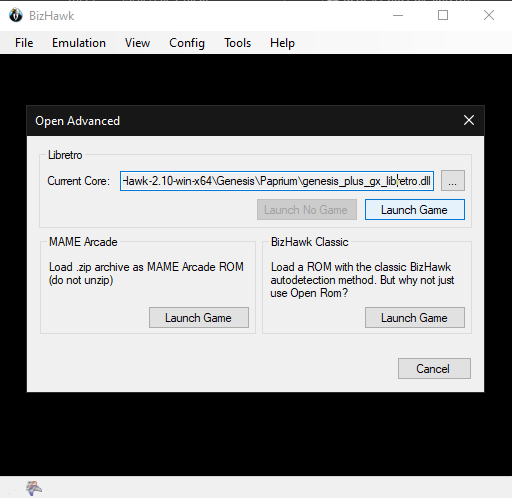Maximize the BizHawk window
Image resolution: width=512 pixels, height=498 pixels.
pyautogui.click(x=443, y=15)
